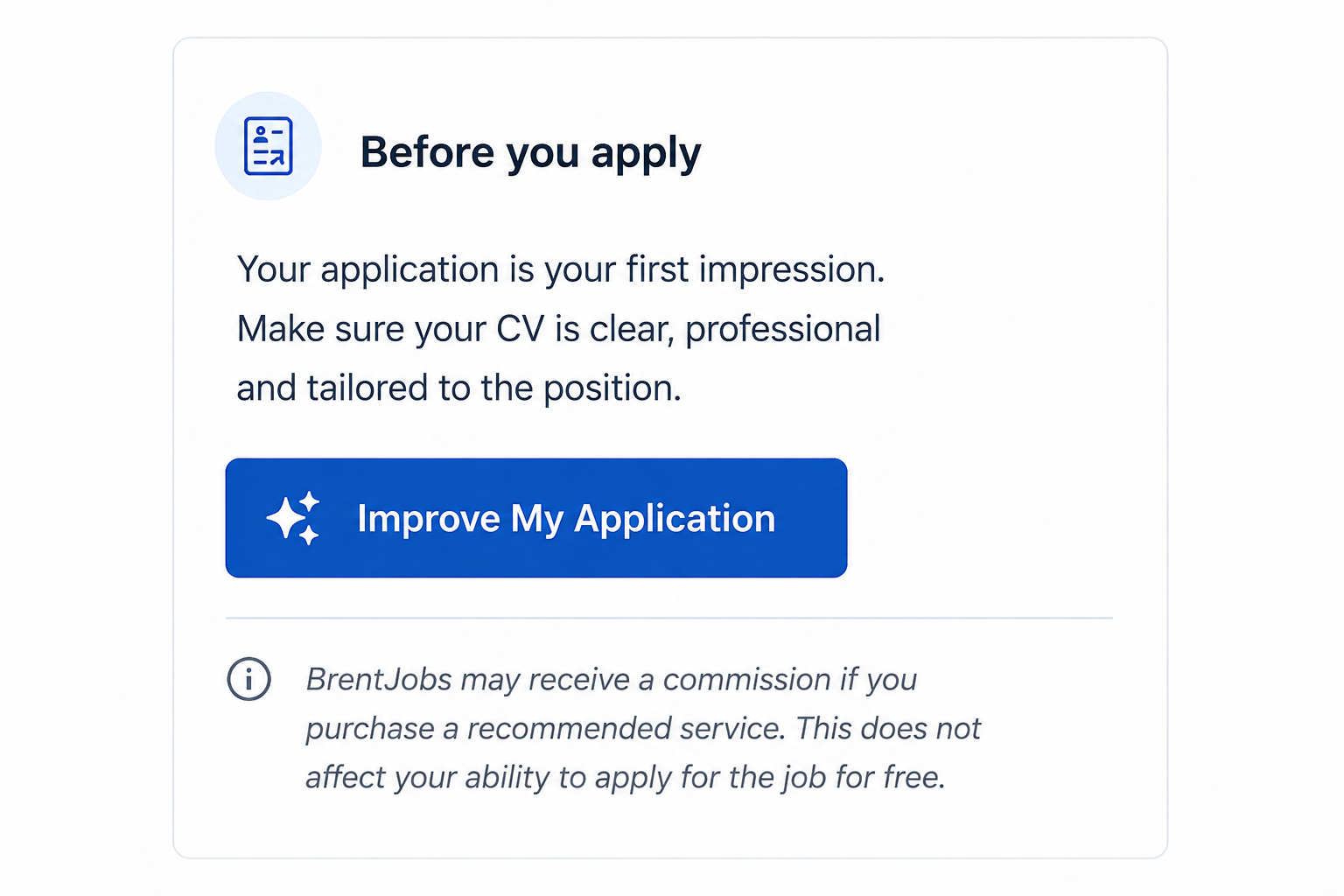Select the "Before you apply" heading
The height and width of the screenshot is (896, 1344).
[531, 153]
